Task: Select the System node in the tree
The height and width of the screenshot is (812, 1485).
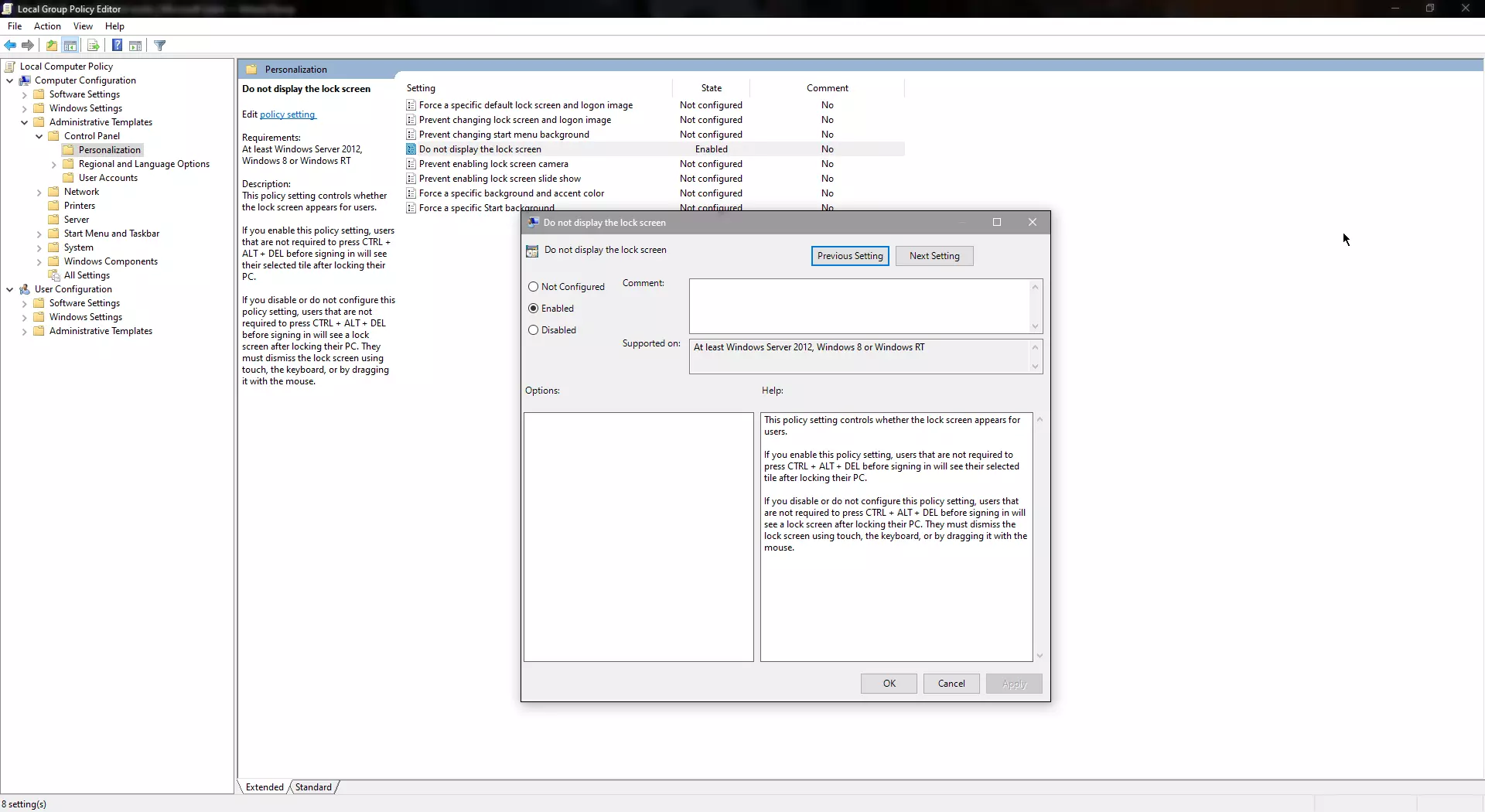Action: coord(78,247)
